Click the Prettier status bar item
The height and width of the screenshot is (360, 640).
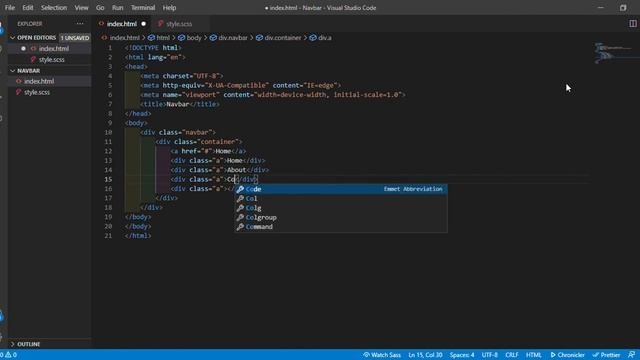point(606,355)
